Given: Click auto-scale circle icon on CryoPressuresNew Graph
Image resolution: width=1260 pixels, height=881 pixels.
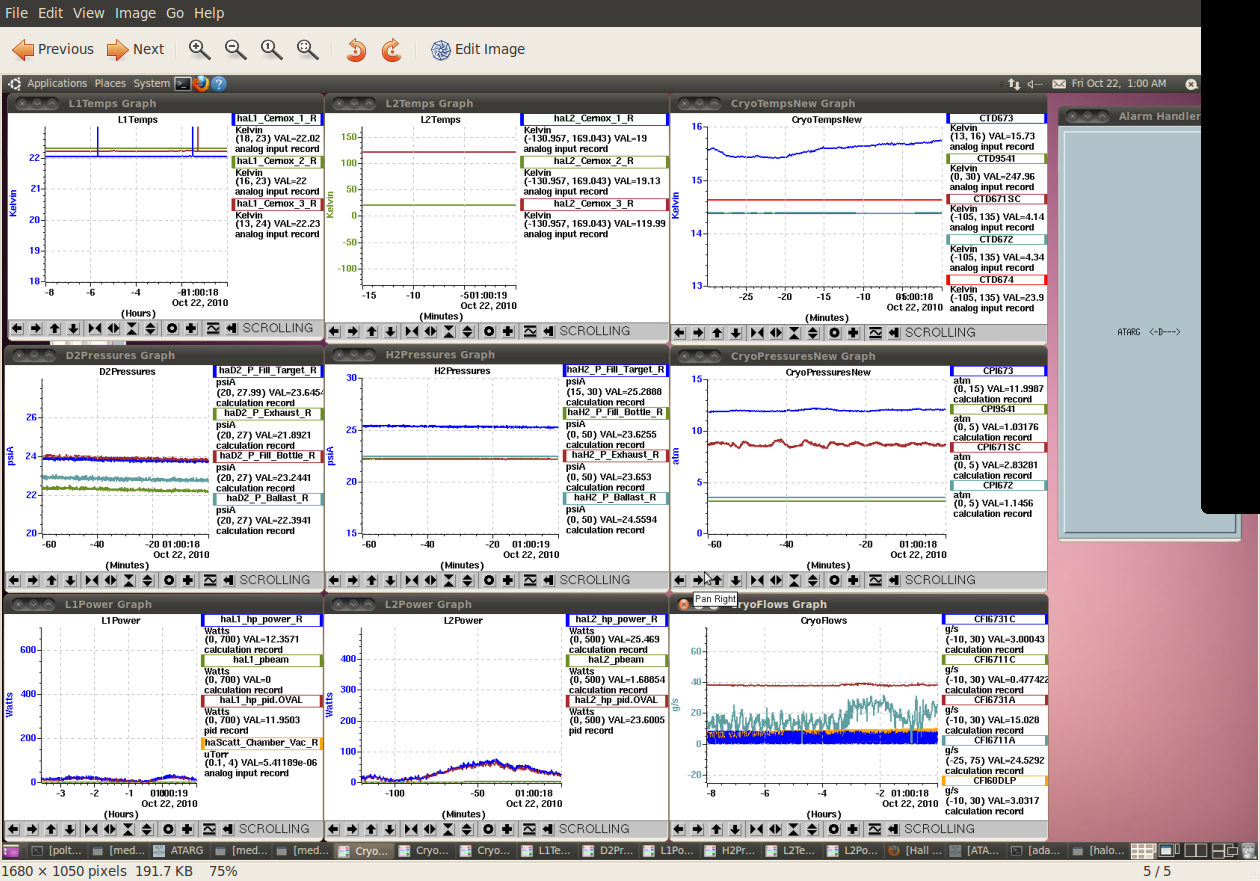Looking at the screenshot, I should pyautogui.click(x=834, y=580).
